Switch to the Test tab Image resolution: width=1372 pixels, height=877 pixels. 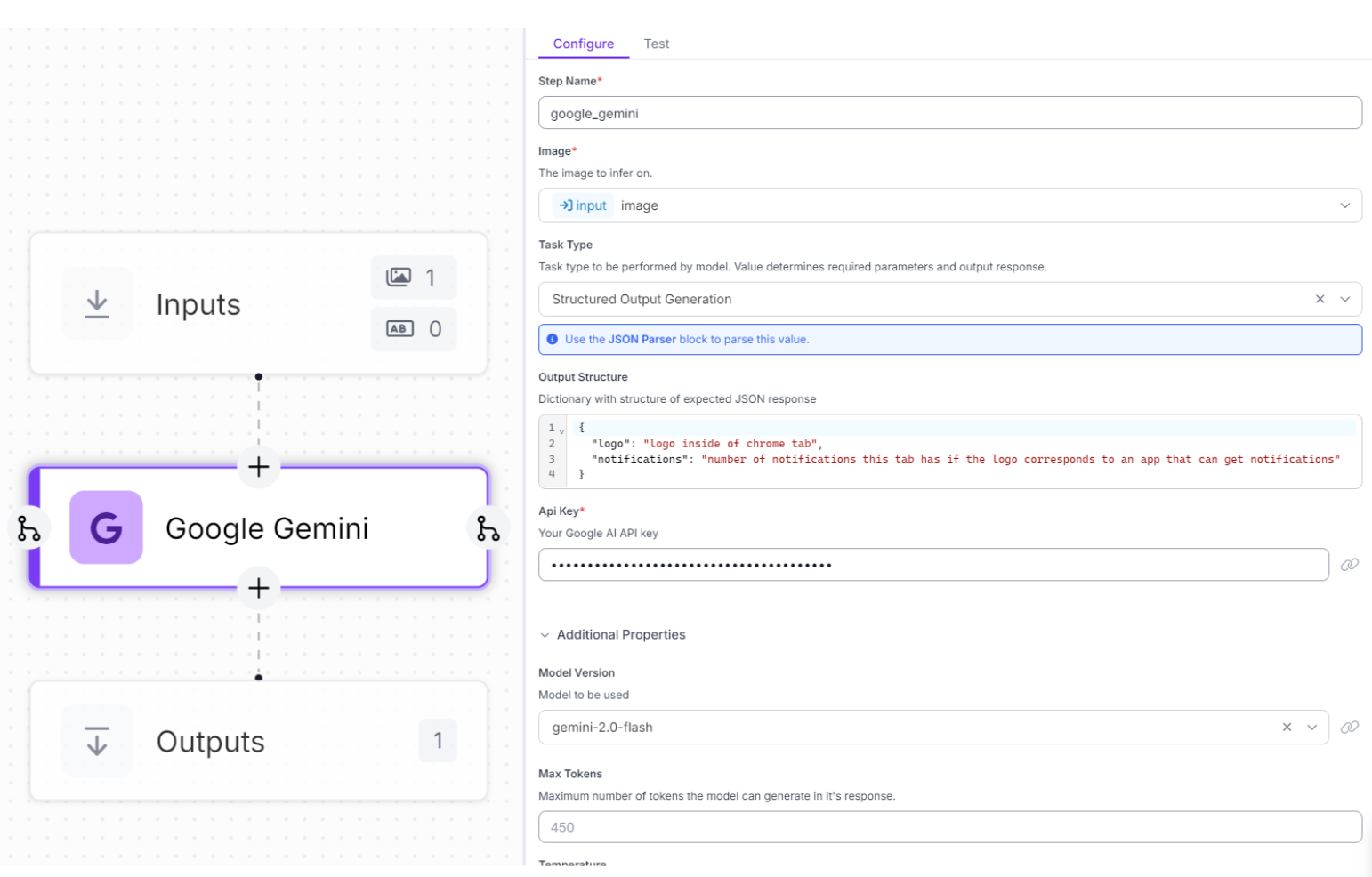[657, 44]
